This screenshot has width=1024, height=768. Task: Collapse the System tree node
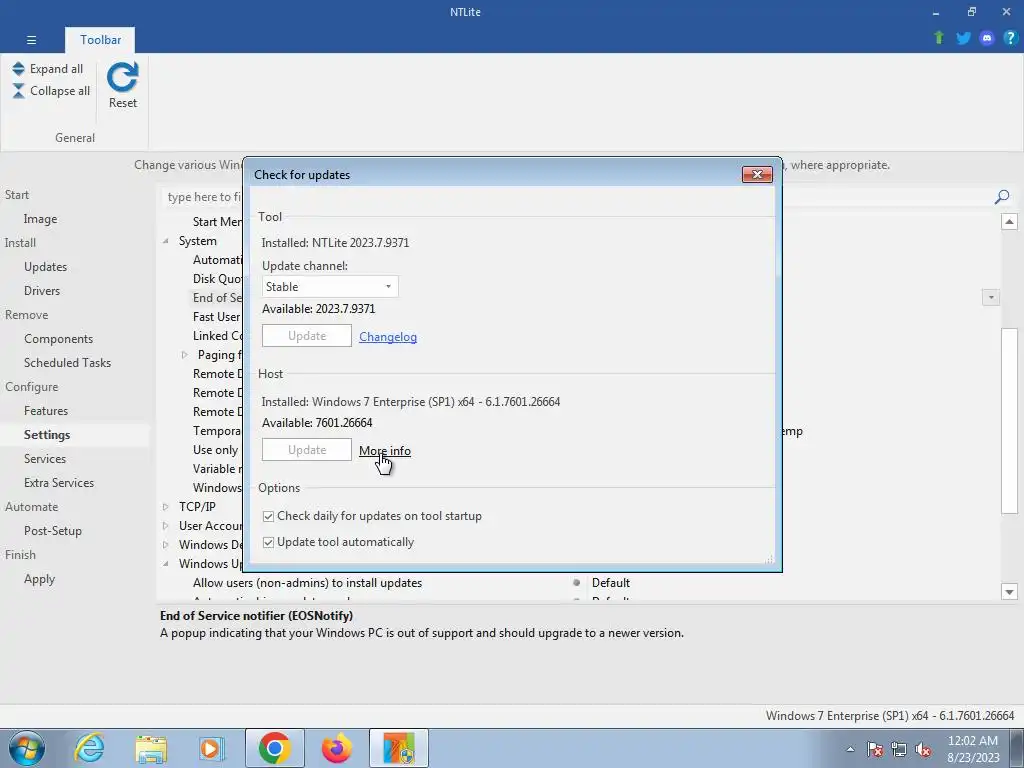166,241
